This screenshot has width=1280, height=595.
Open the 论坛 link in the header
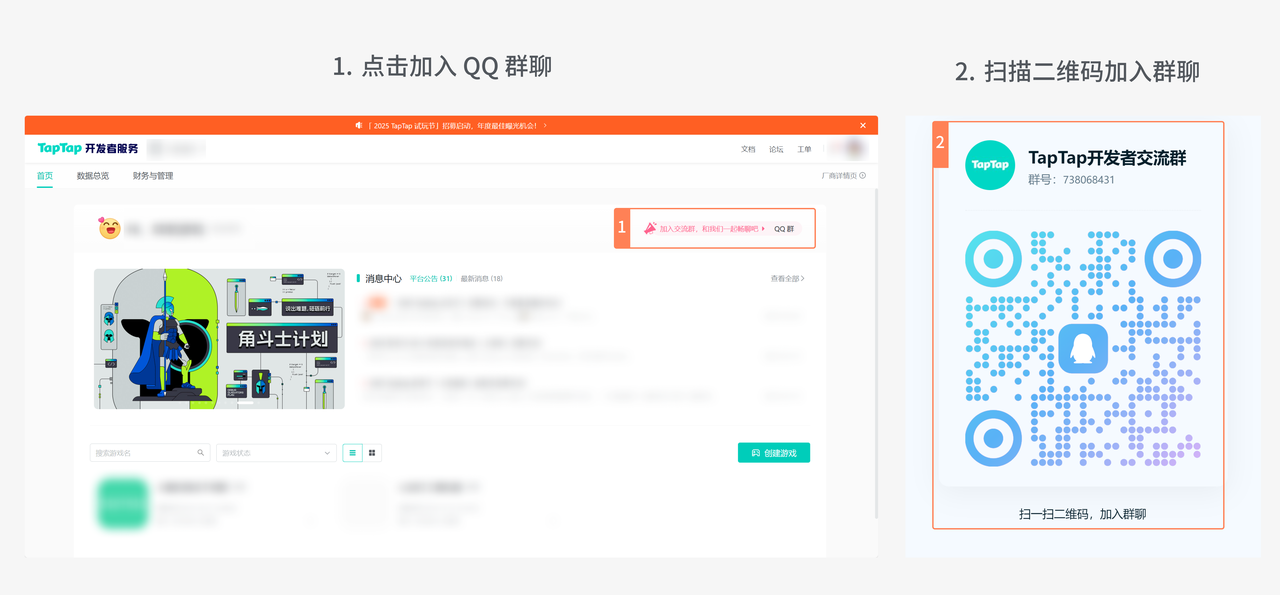pyautogui.click(x=776, y=149)
